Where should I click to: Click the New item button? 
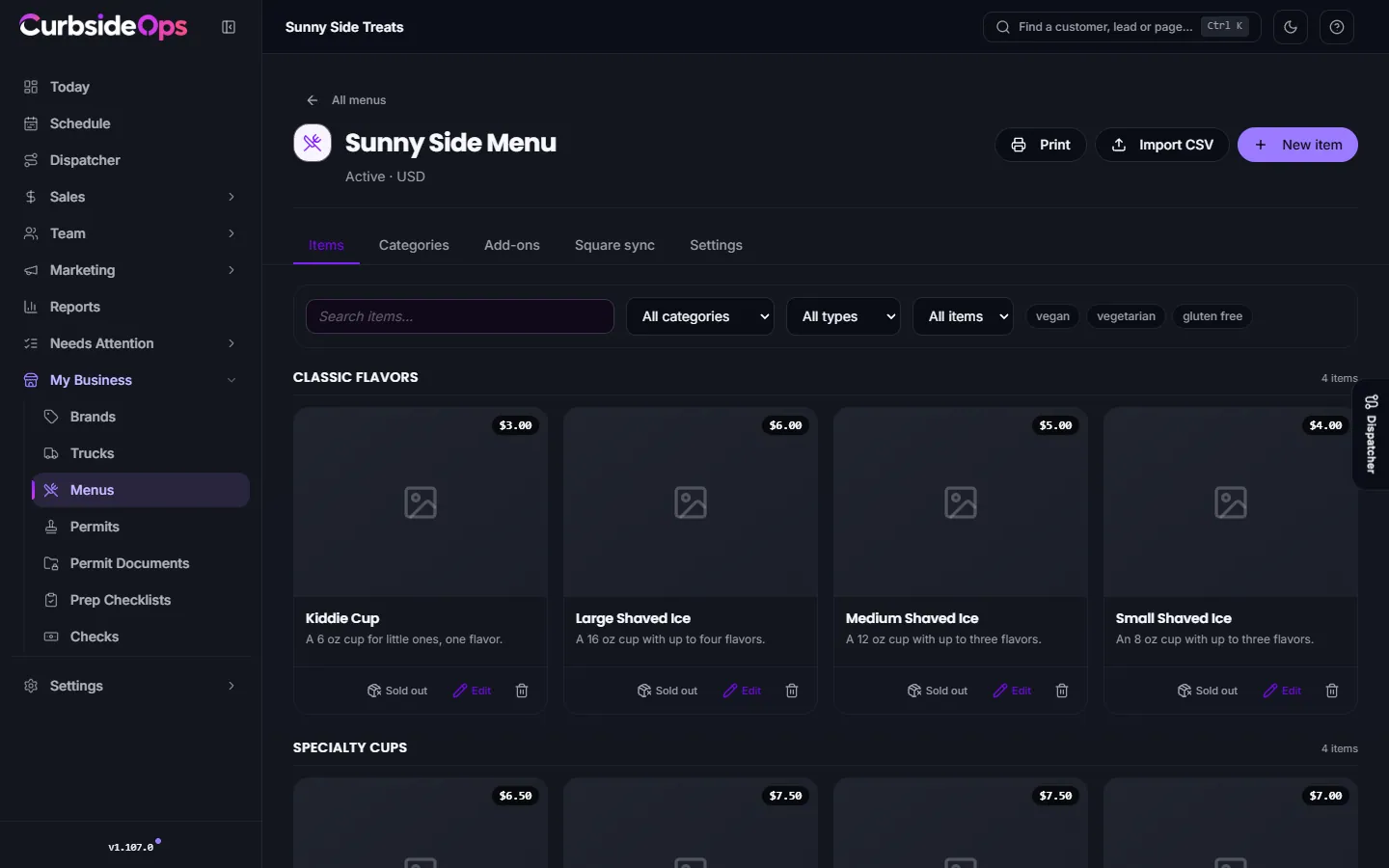(x=1297, y=145)
